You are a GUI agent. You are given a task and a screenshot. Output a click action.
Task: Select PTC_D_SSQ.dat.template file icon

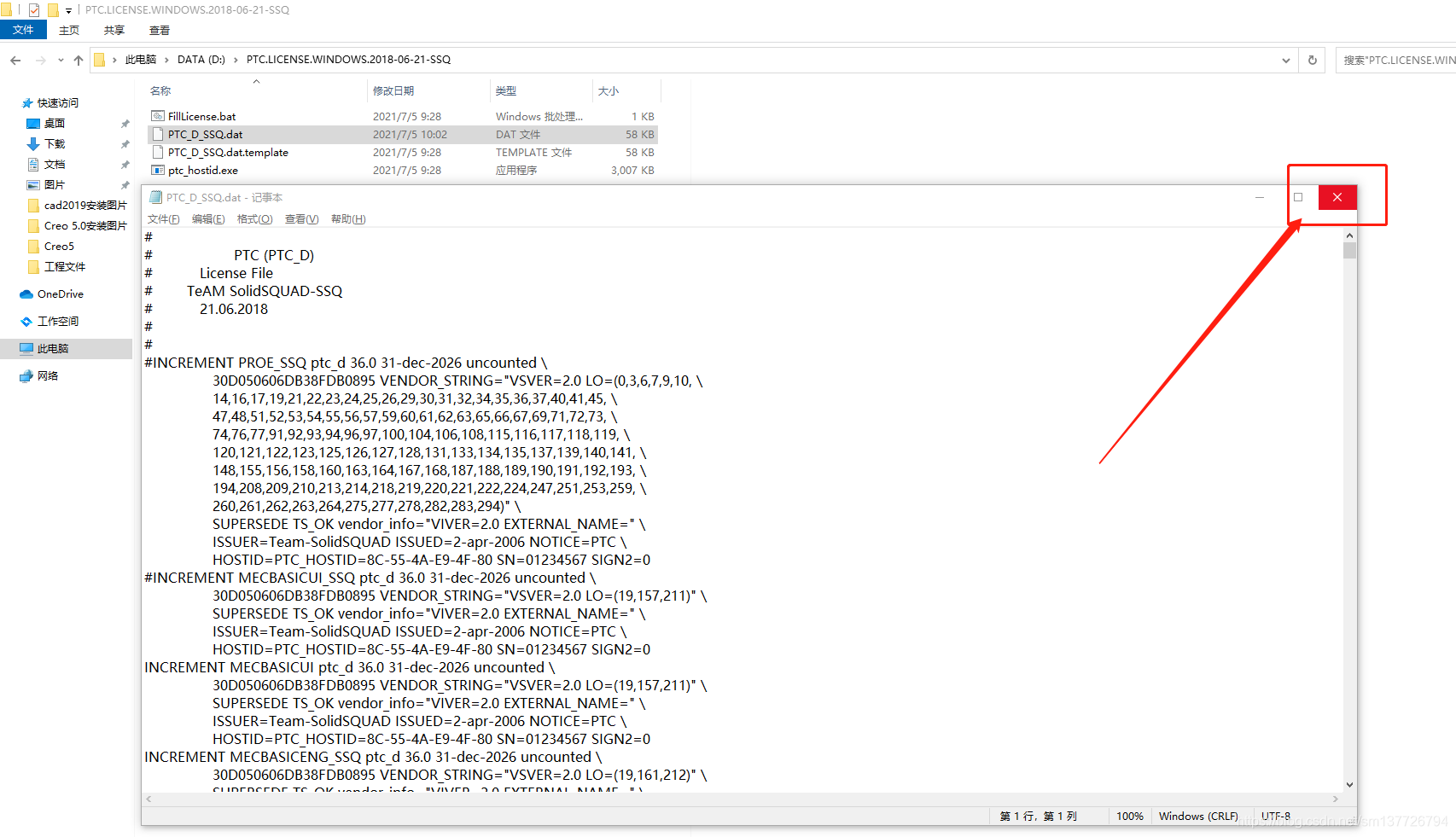click(157, 152)
